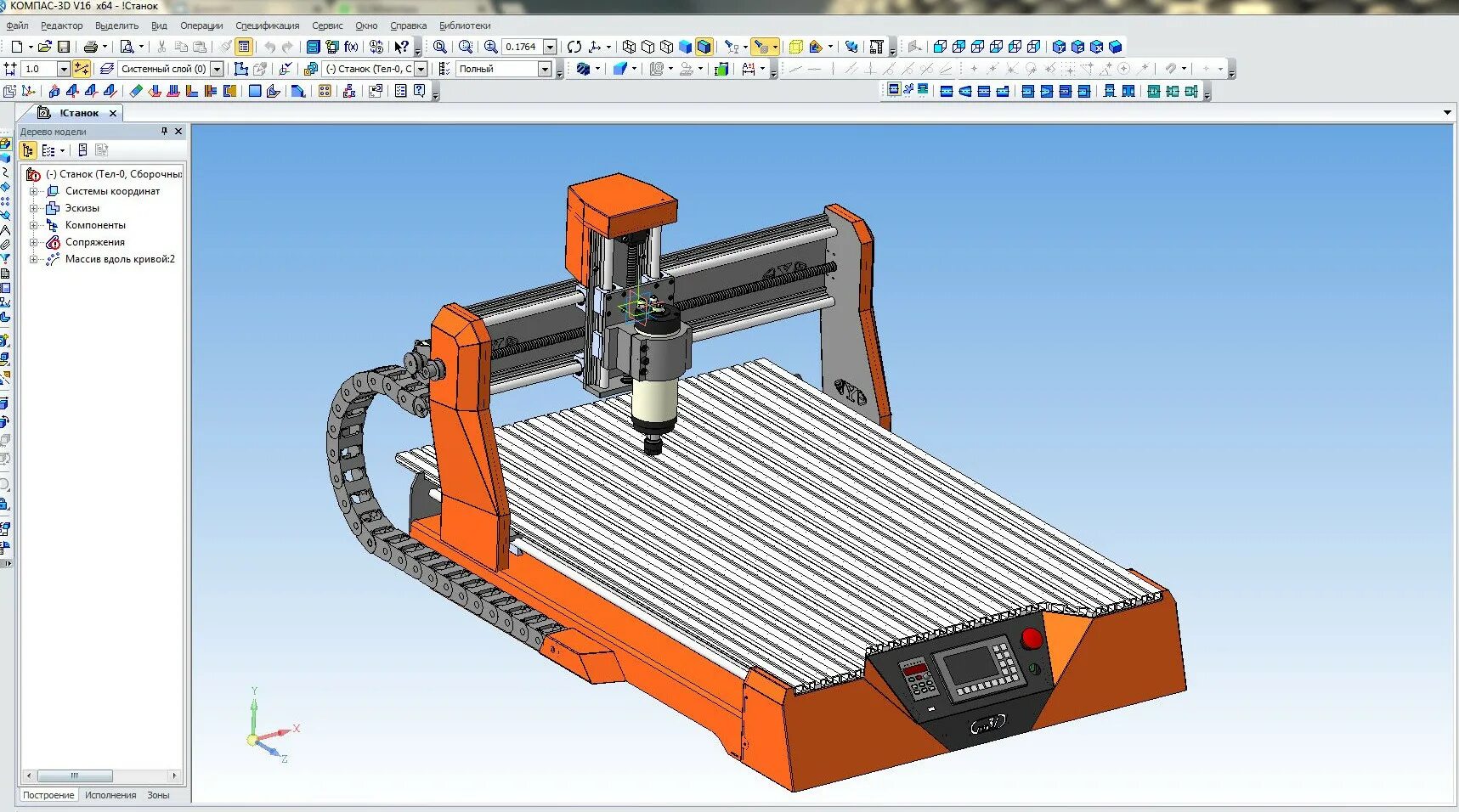Print with the printer icon
This screenshot has height=812, width=1459.
91,47
